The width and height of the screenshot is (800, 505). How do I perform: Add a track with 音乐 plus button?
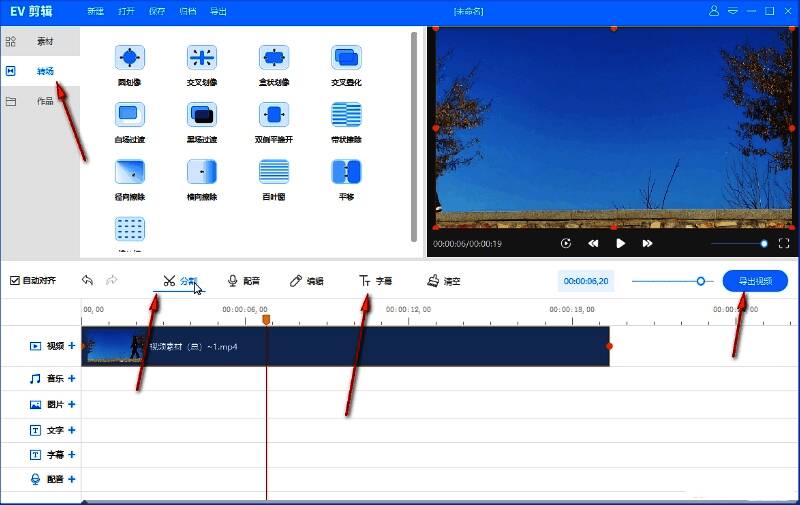point(71,378)
